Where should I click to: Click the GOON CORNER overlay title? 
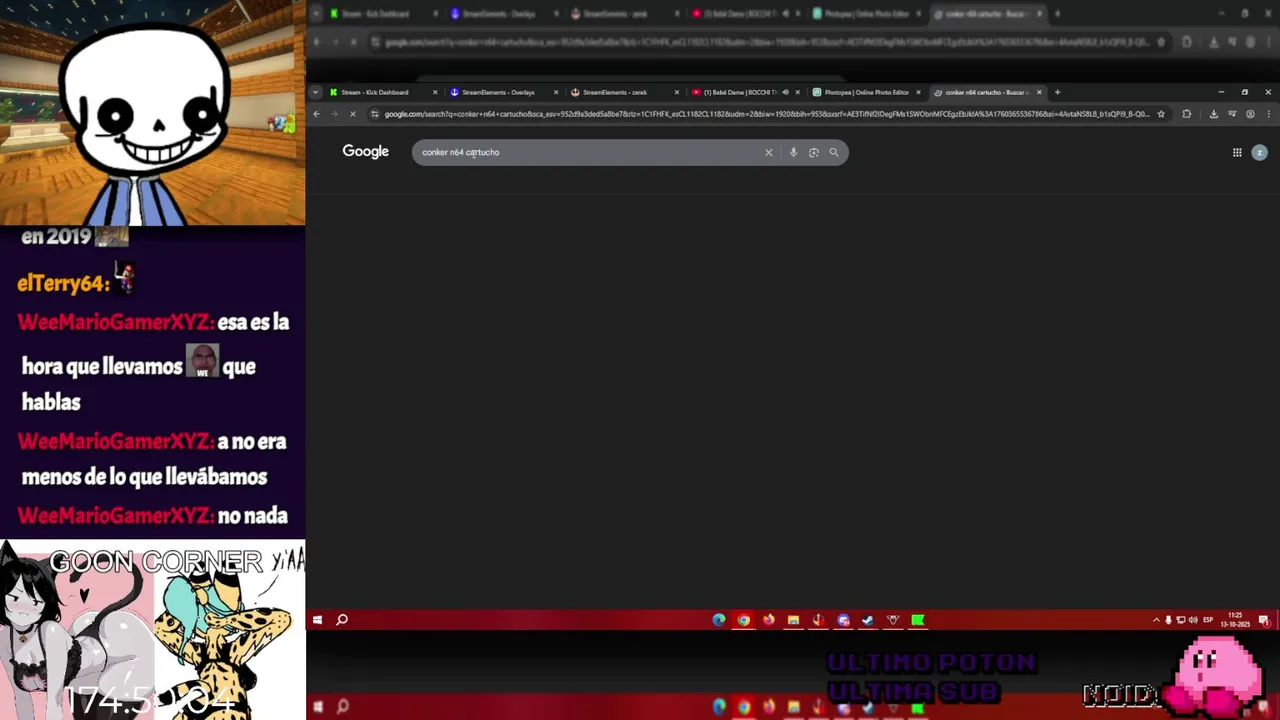tap(155, 562)
